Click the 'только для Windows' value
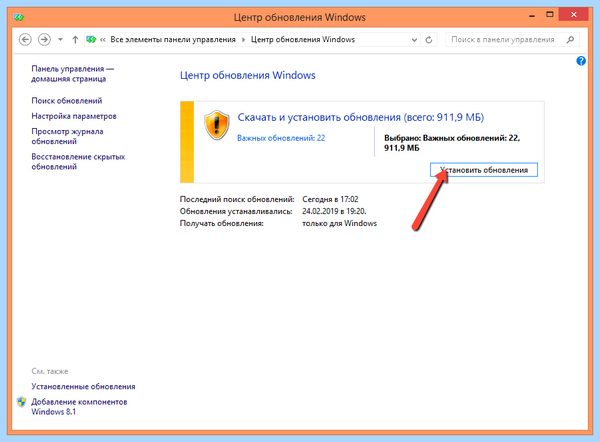Viewport: 600px width, 442px height. coord(339,223)
